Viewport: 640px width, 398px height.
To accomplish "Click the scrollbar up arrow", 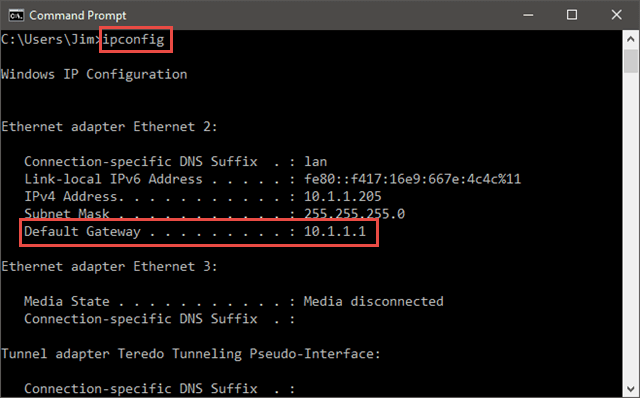I will click(631, 39).
